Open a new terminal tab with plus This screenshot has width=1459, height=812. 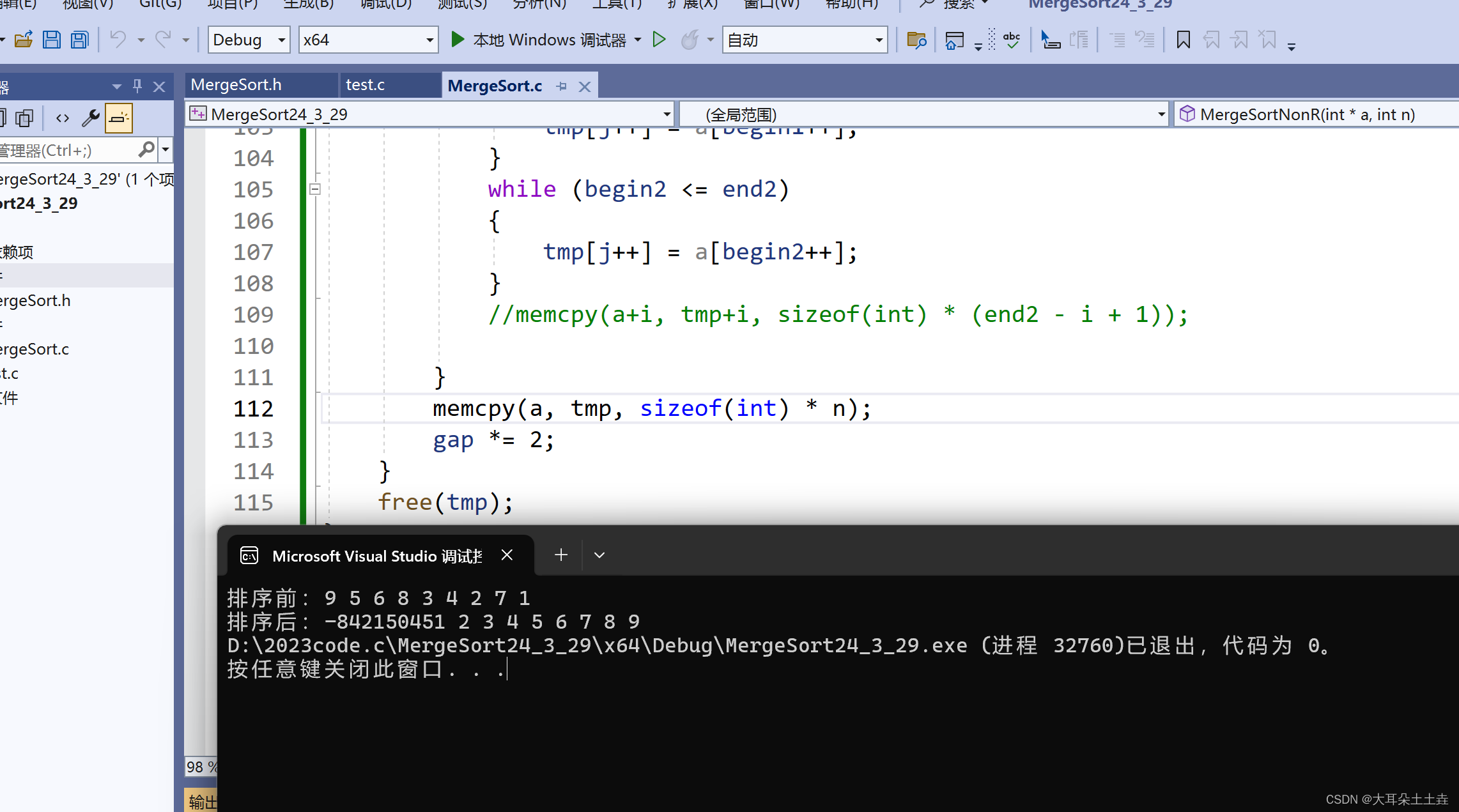(561, 555)
